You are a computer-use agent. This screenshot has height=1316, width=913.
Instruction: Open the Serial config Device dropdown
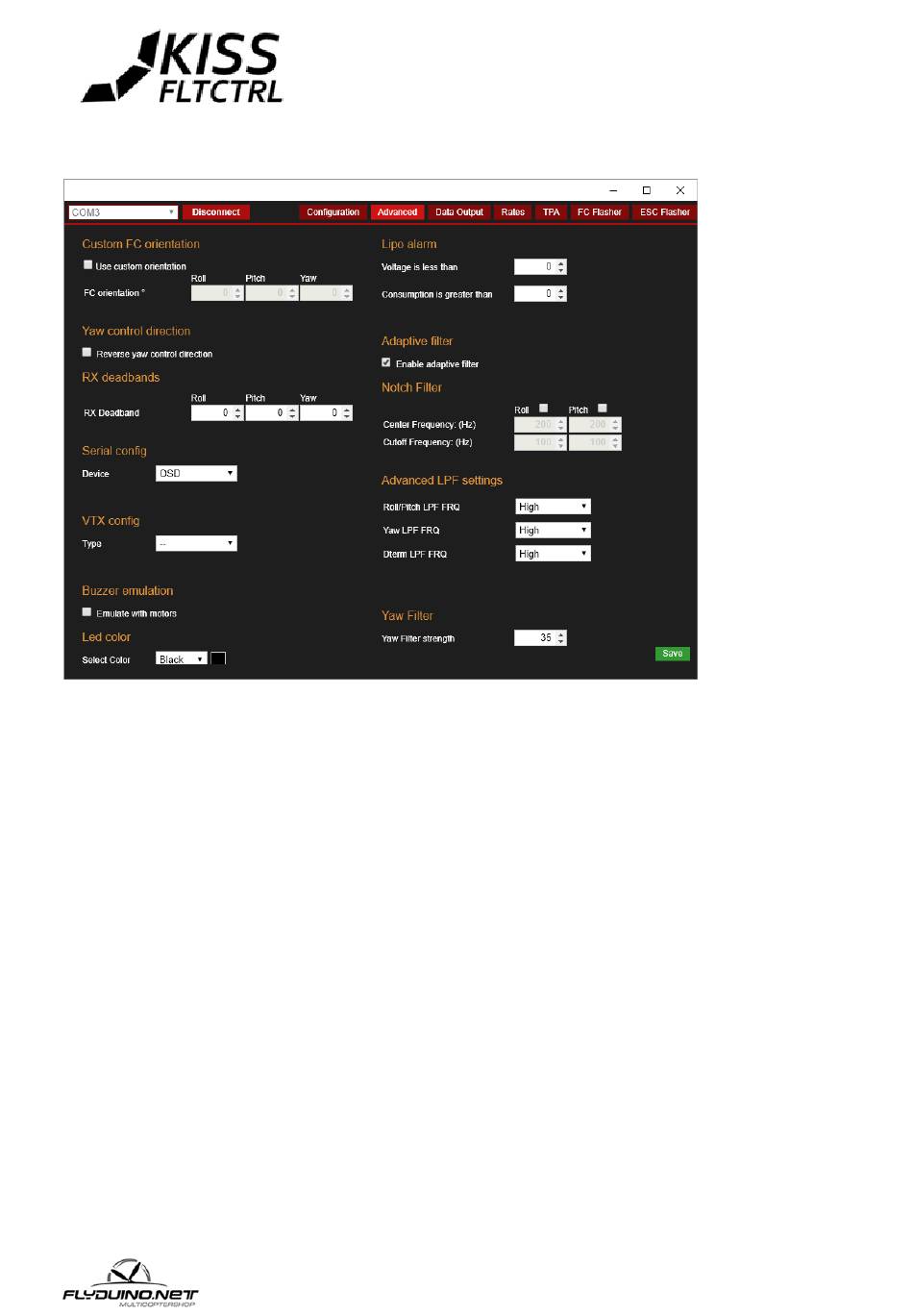point(196,473)
